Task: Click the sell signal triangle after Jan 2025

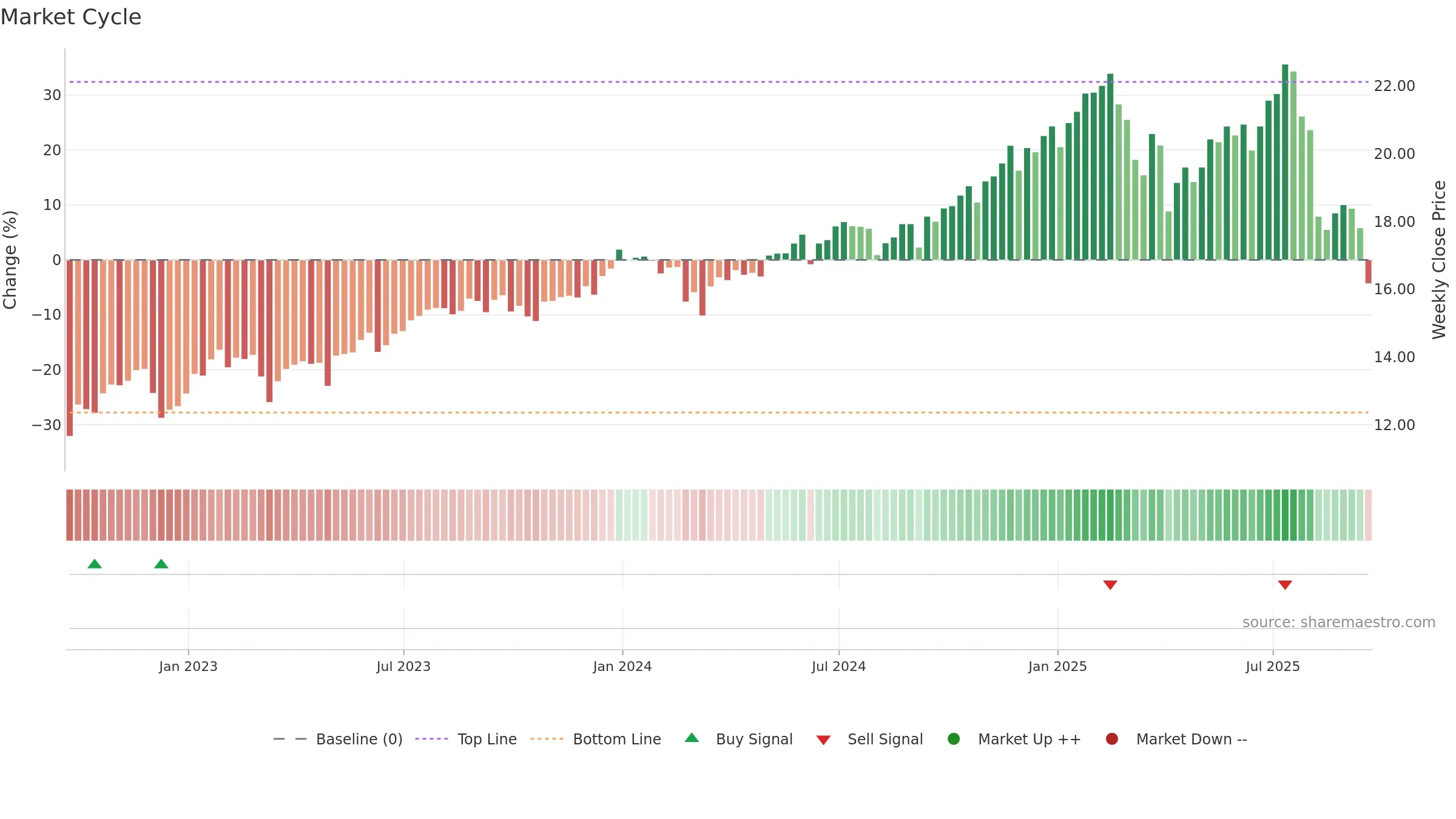Action: [1110, 585]
